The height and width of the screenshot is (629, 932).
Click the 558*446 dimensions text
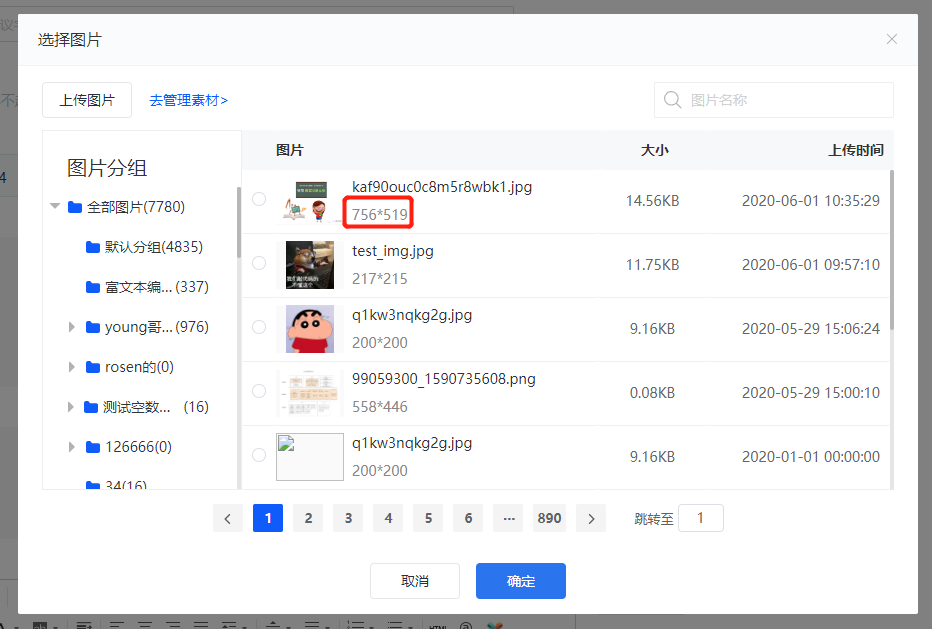pos(379,407)
